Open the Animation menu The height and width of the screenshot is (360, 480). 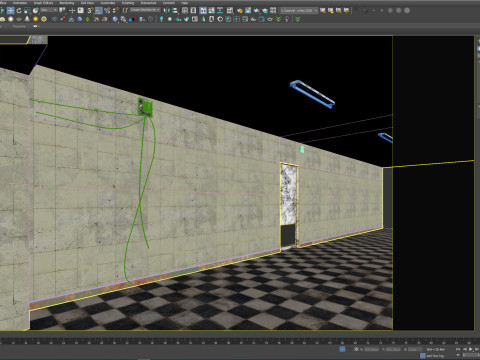tap(20, 3)
